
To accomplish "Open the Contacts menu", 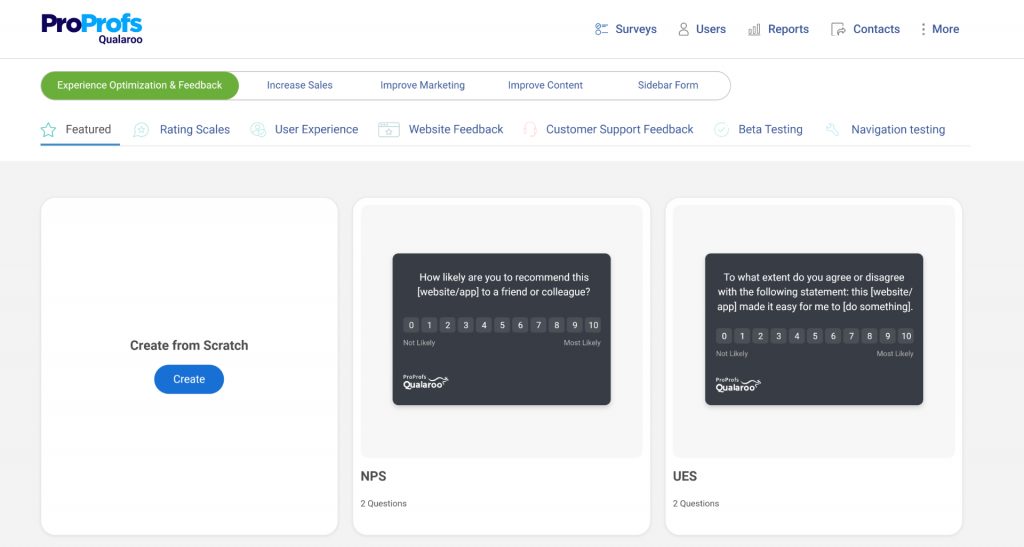I will (x=865, y=29).
